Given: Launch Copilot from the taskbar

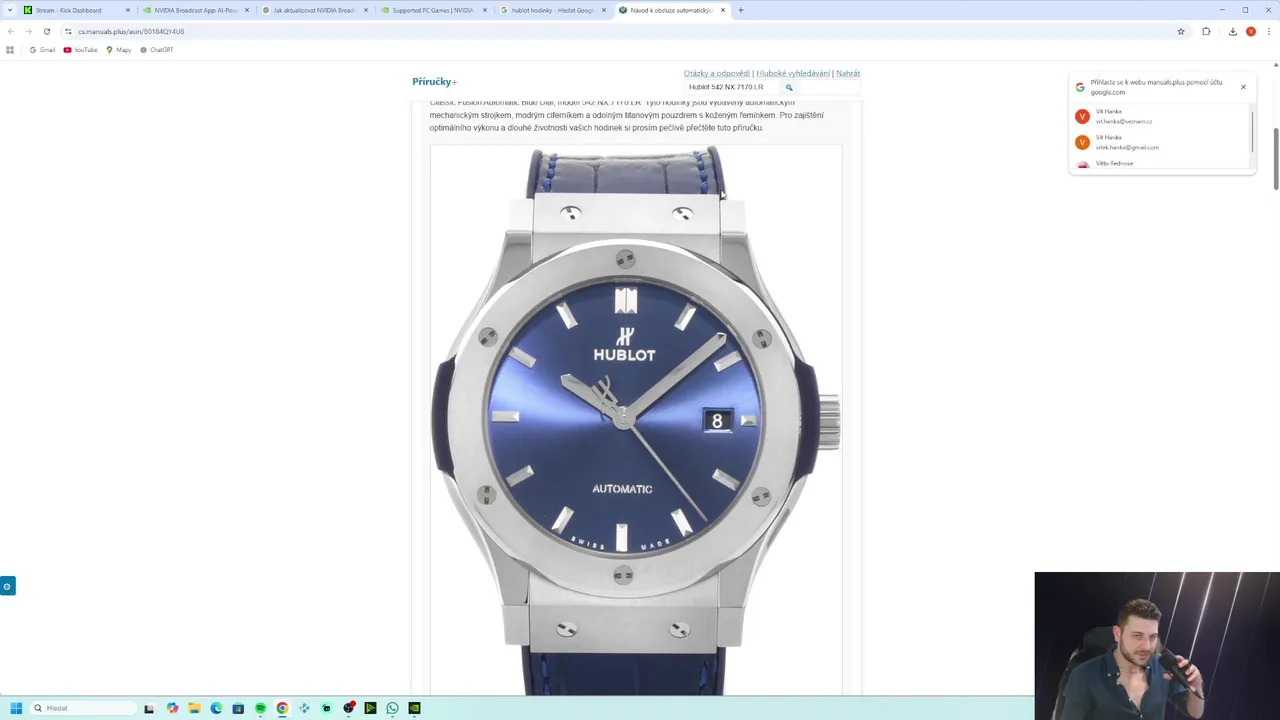Looking at the screenshot, I should tap(172, 708).
